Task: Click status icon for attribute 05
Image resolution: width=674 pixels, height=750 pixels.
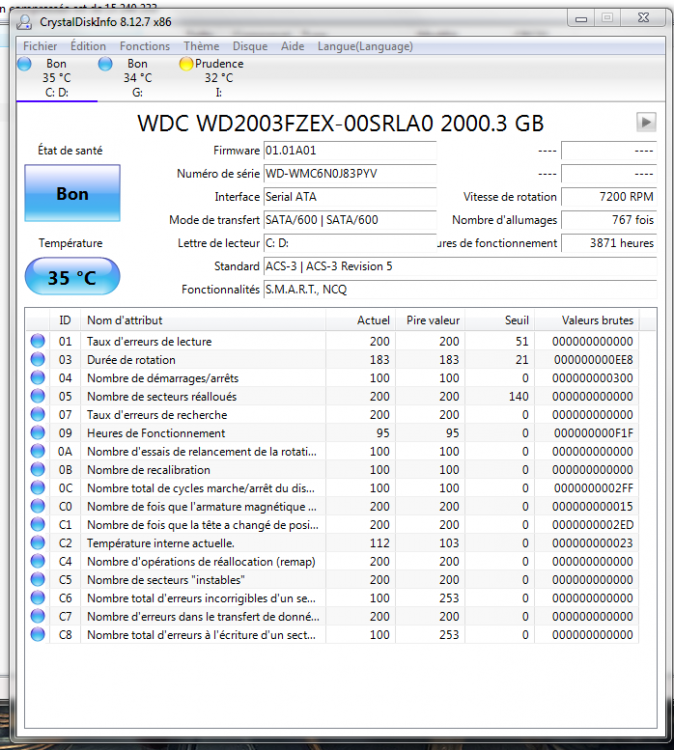Action: coord(37,396)
